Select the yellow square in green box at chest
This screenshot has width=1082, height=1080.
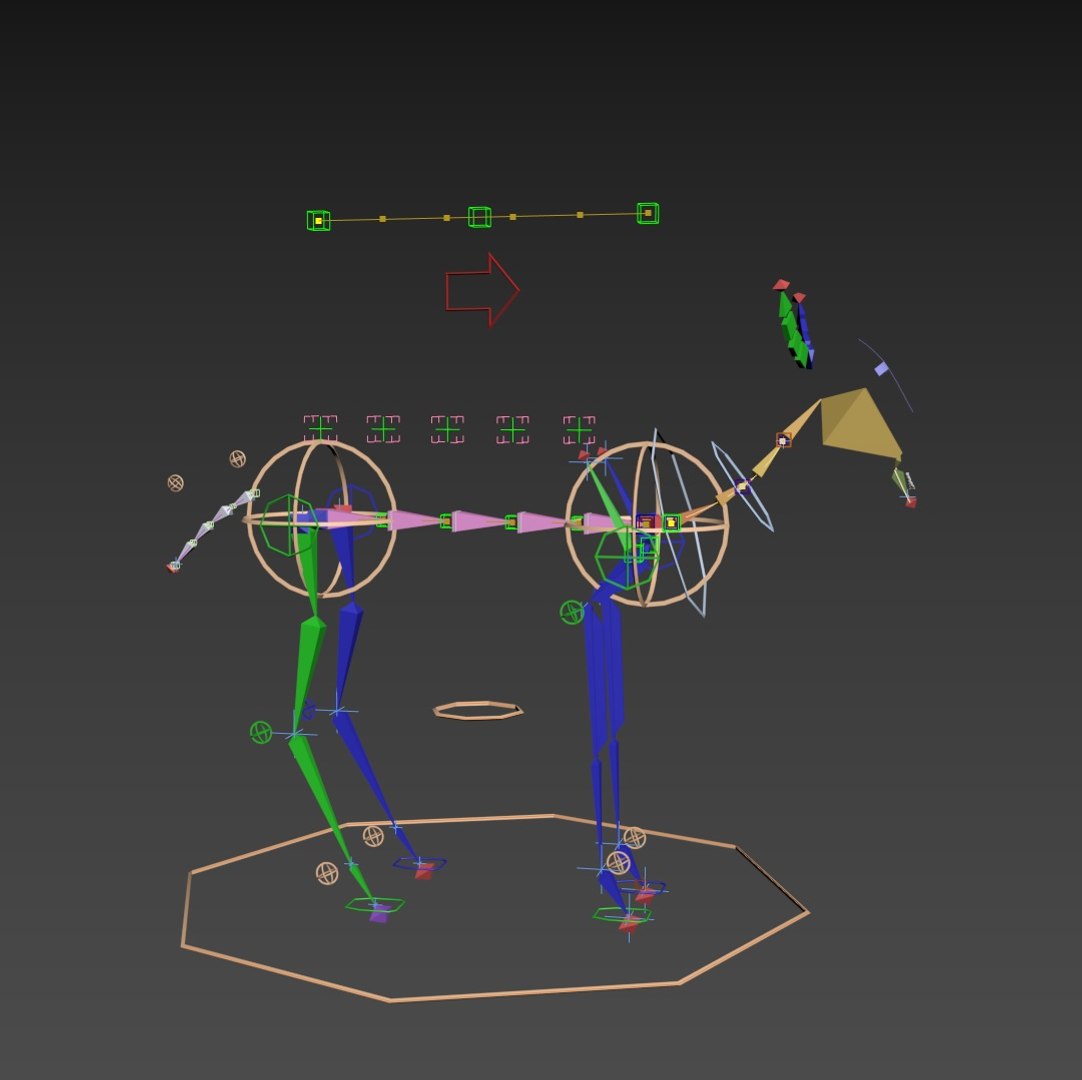[671, 523]
